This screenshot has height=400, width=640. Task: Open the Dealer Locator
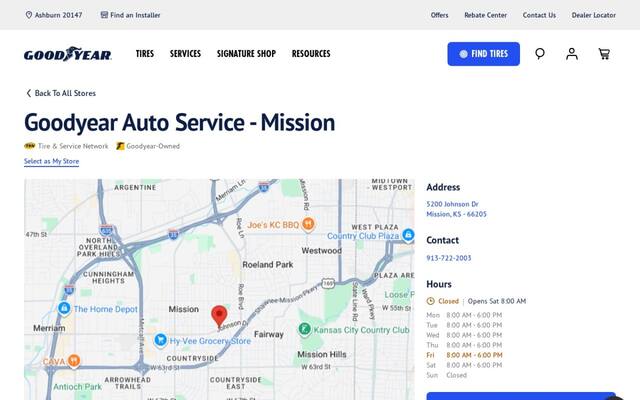coord(593,15)
